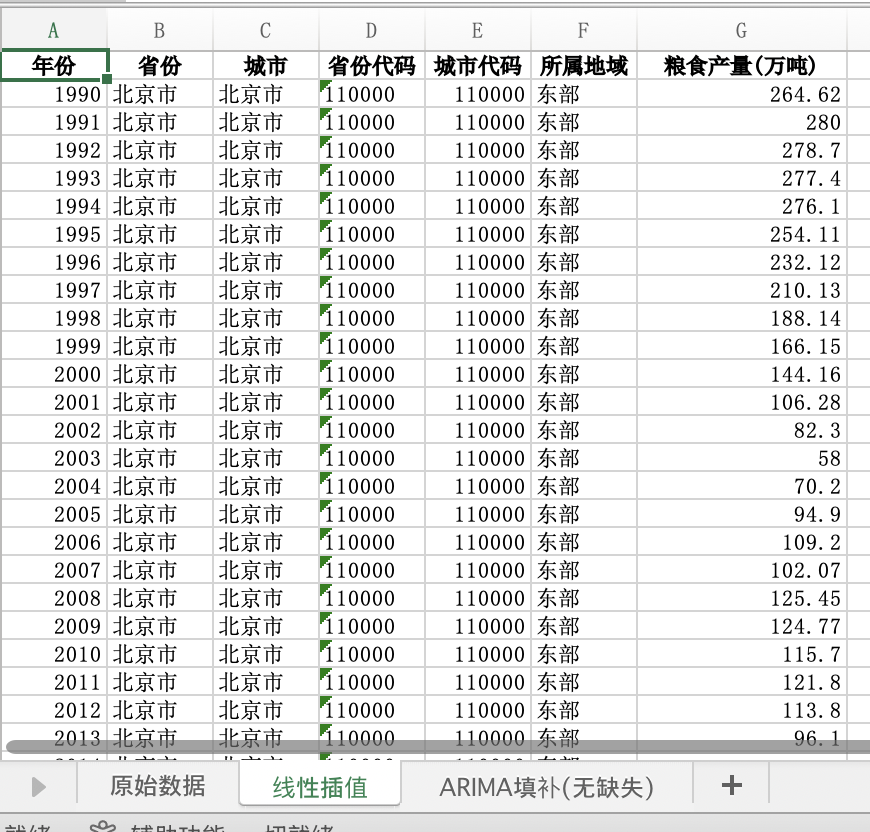
Task: Click grain output value 276.1
Action: click(x=742, y=206)
